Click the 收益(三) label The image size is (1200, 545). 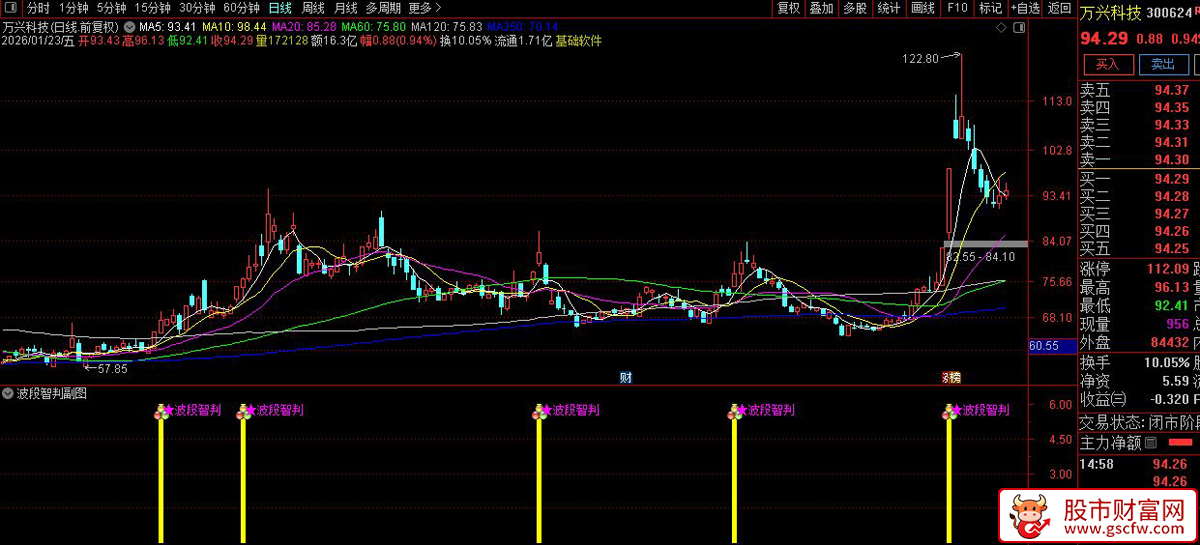[x=1104, y=400]
